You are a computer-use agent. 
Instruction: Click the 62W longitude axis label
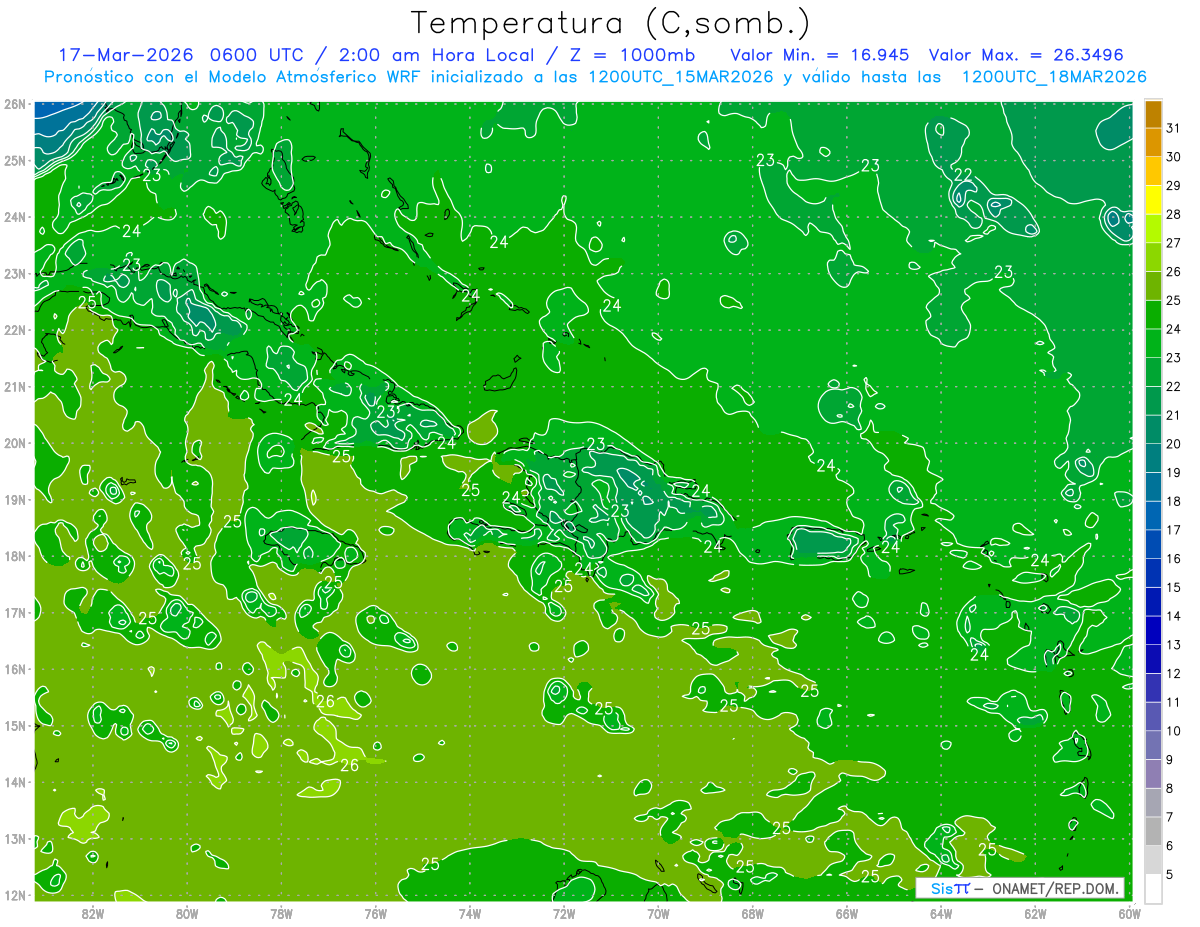(x=1035, y=913)
